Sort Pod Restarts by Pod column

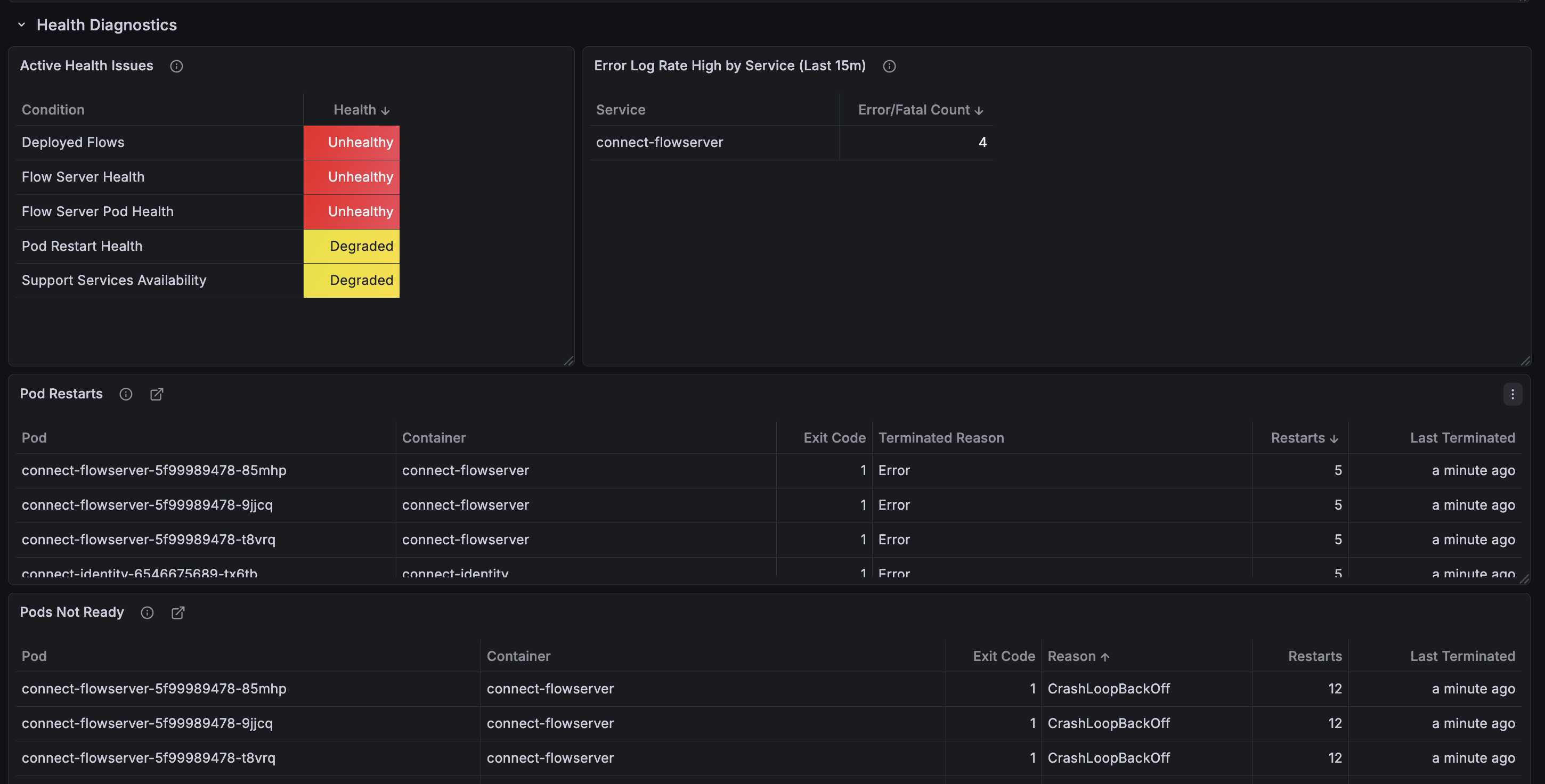coord(34,438)
